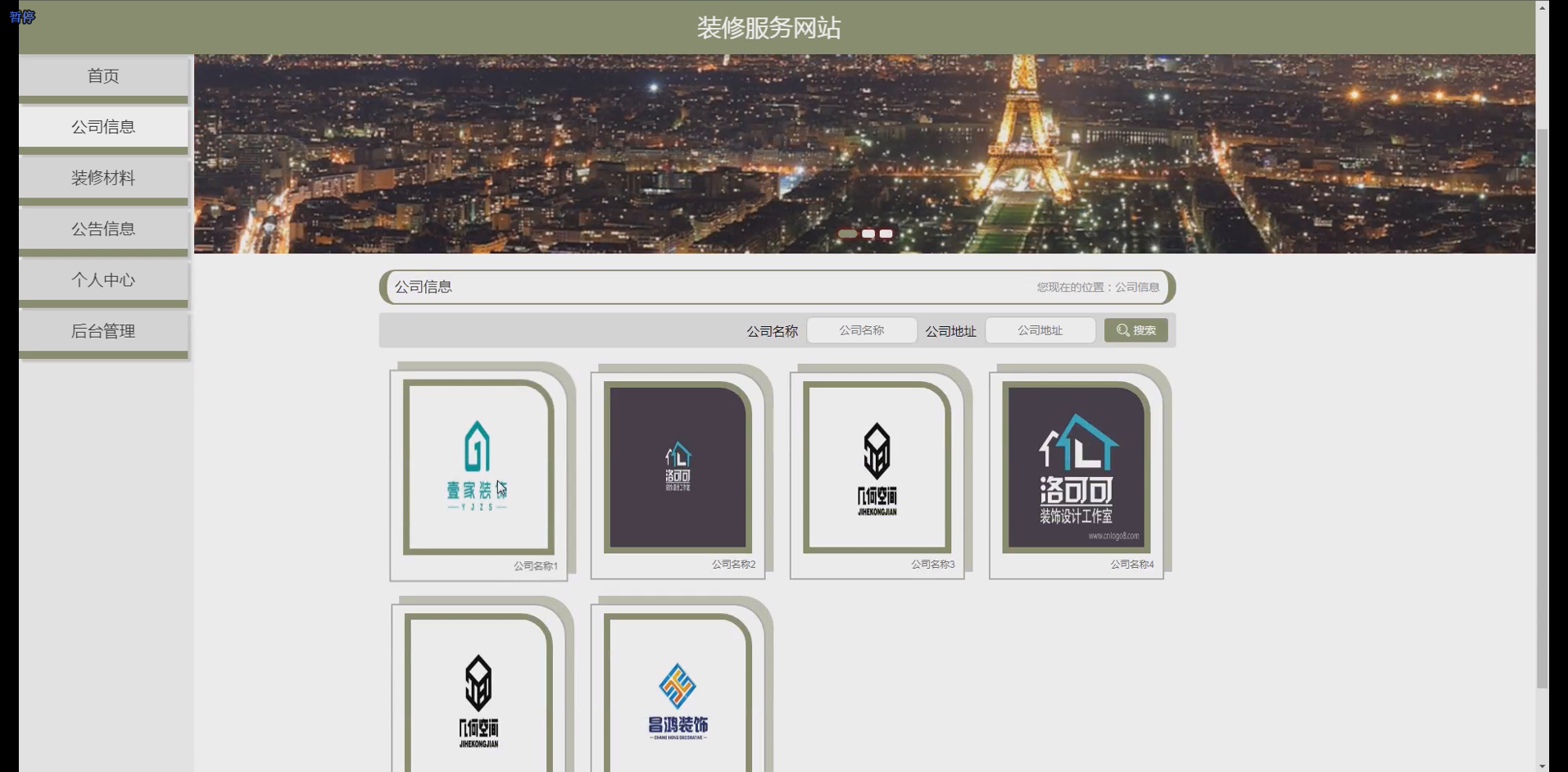Click the Eiffel Tower banner image
The image size is (1568, 772).
(x=864, y=154)
